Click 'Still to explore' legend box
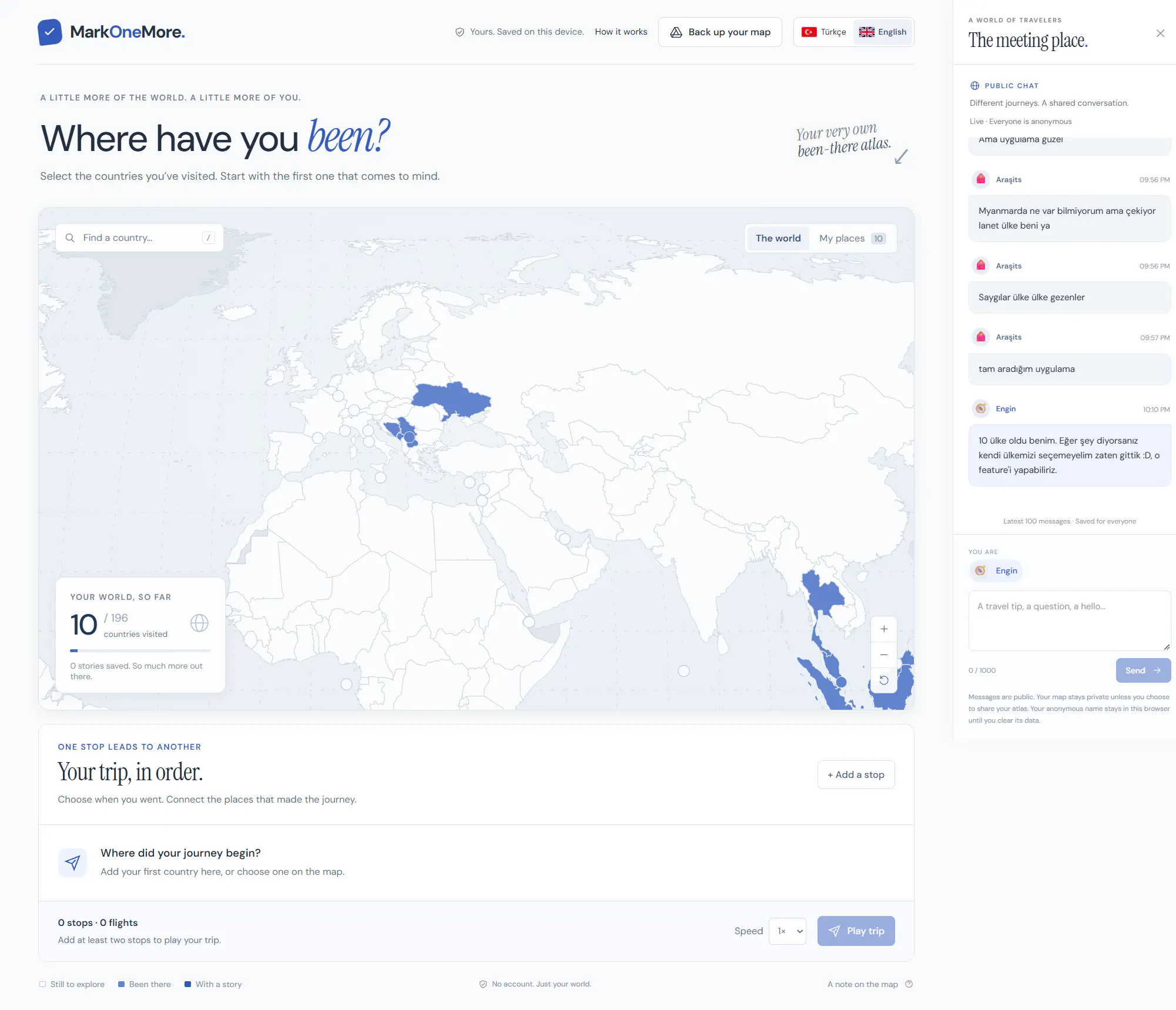 click(42, 984)
